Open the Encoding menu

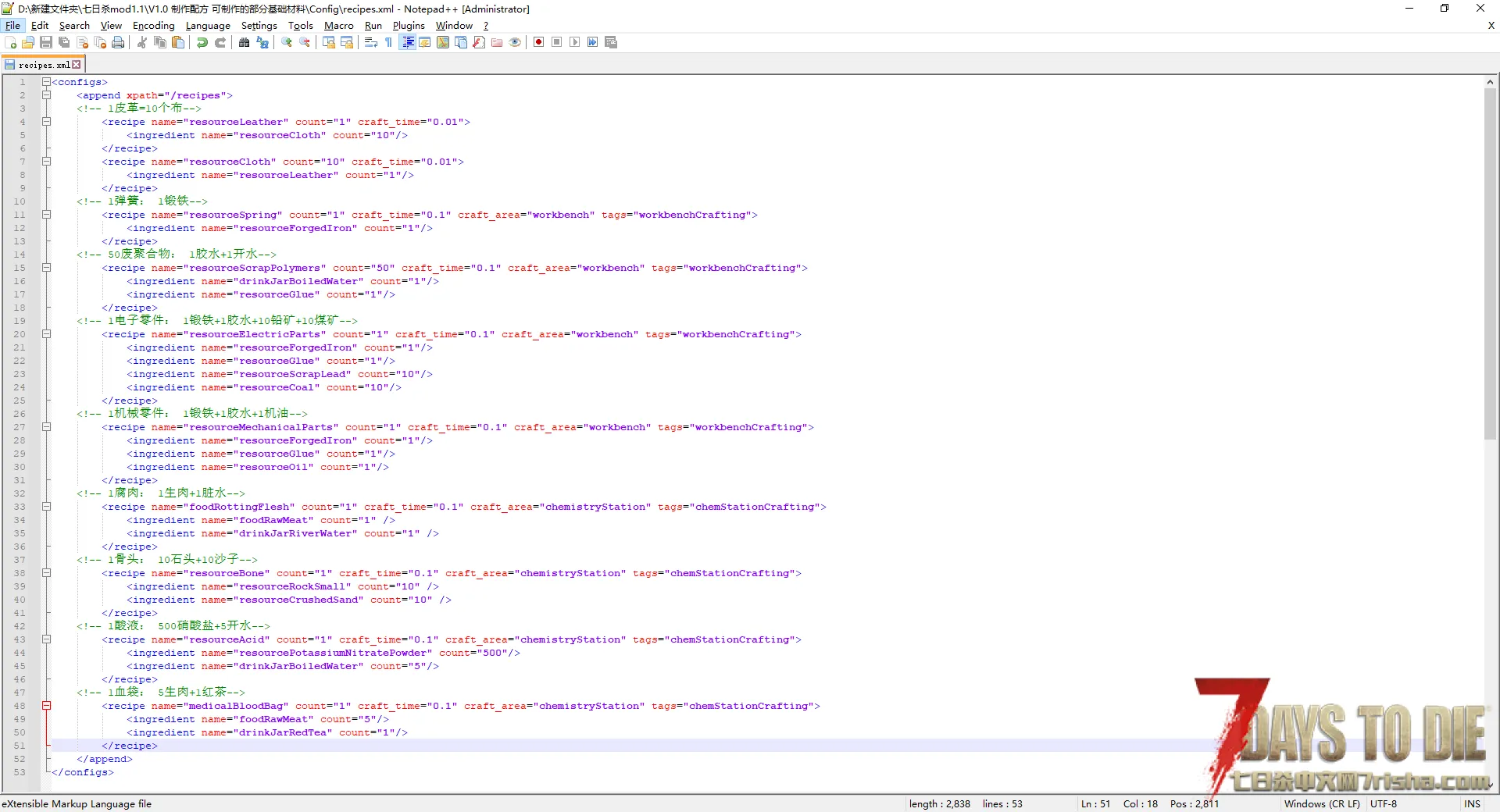coord(153,26)
